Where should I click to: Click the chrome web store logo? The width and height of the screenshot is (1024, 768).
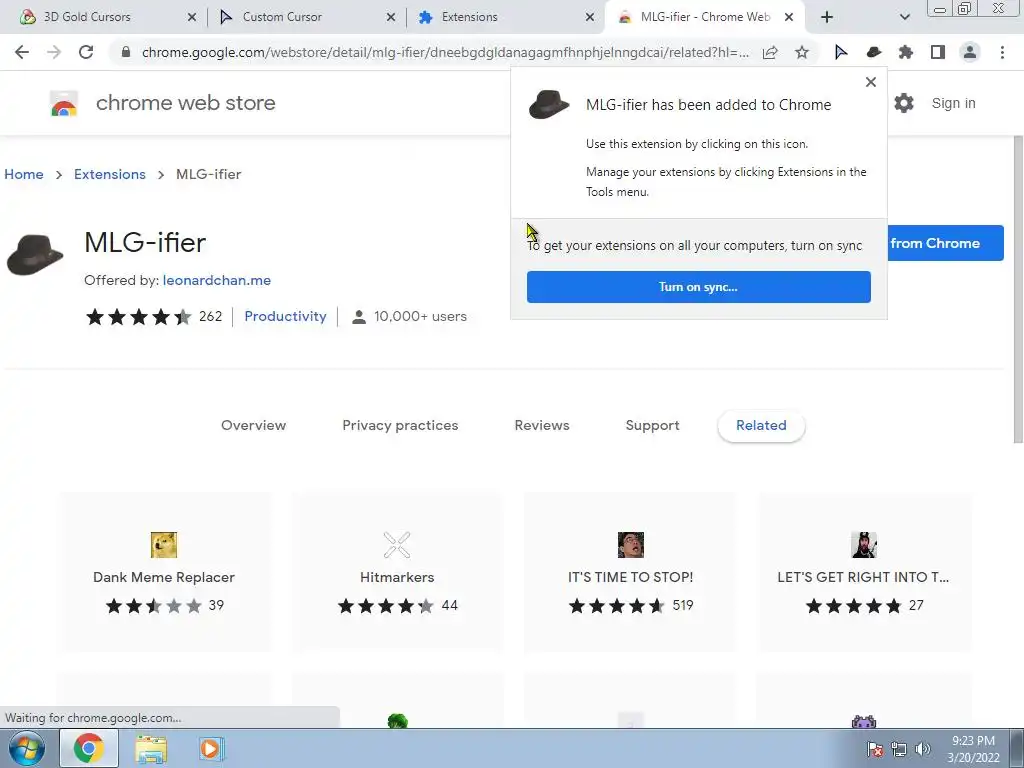(64, 104)
